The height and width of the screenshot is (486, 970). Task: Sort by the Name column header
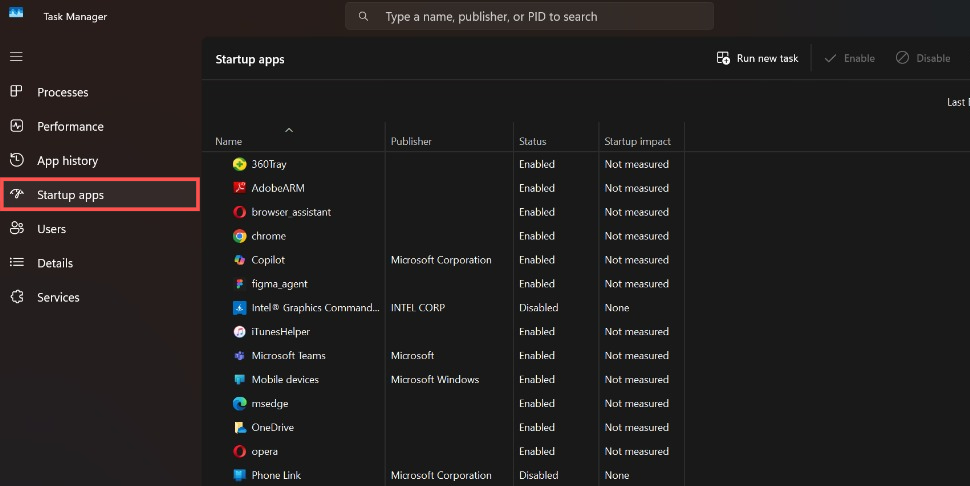pyautogui.click(x=229, y=141)
